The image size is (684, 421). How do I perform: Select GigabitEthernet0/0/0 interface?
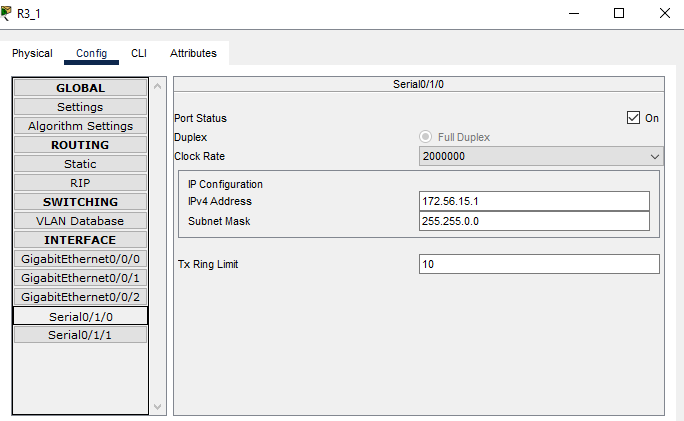pos(80,259)
